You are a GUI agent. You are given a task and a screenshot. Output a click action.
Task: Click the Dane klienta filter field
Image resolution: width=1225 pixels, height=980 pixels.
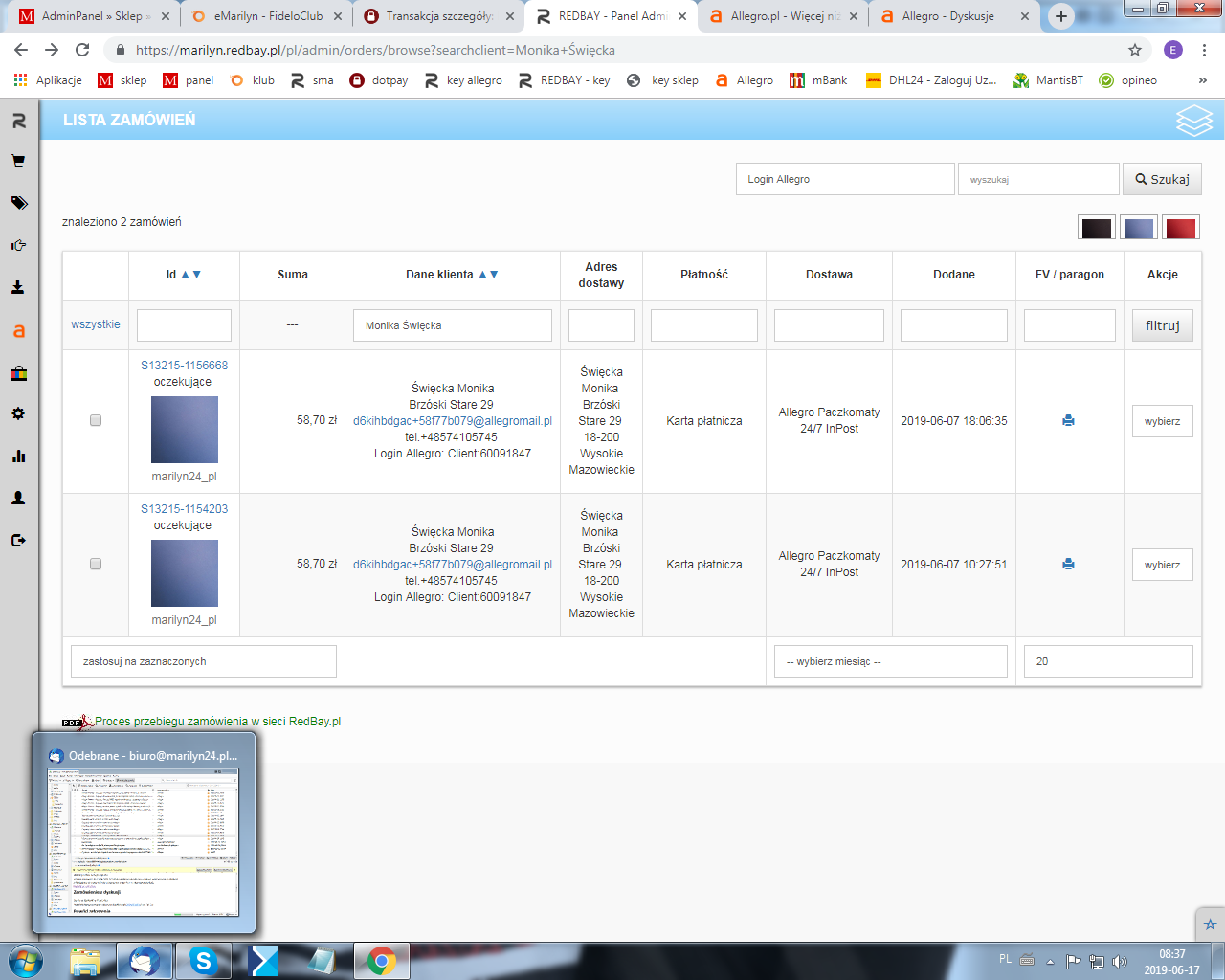click(x=452, y=325)
